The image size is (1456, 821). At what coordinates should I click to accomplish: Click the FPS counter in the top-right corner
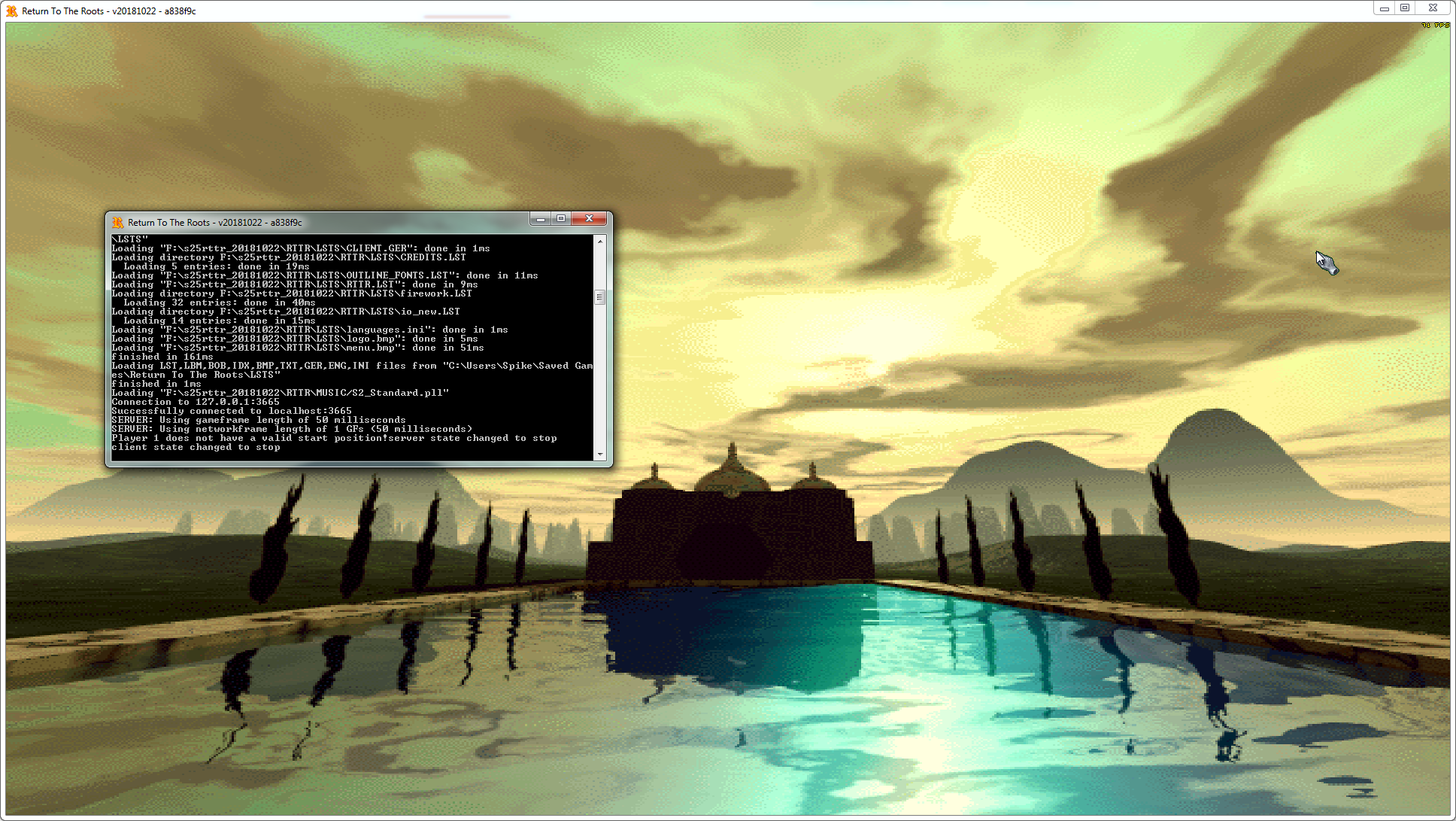click(1436, 26)
